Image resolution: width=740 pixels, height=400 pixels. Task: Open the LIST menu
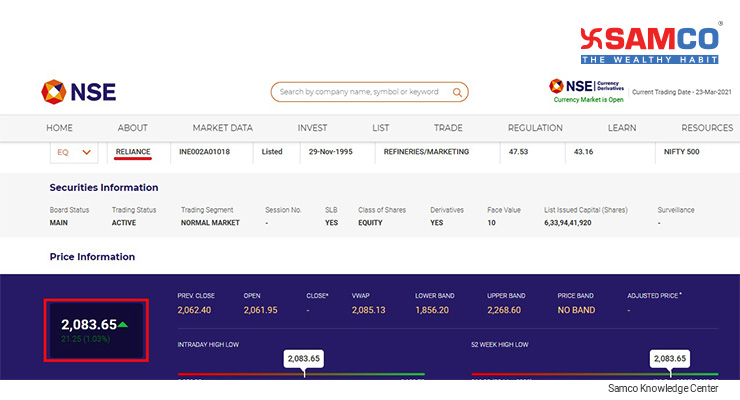(x=380, y=128)
